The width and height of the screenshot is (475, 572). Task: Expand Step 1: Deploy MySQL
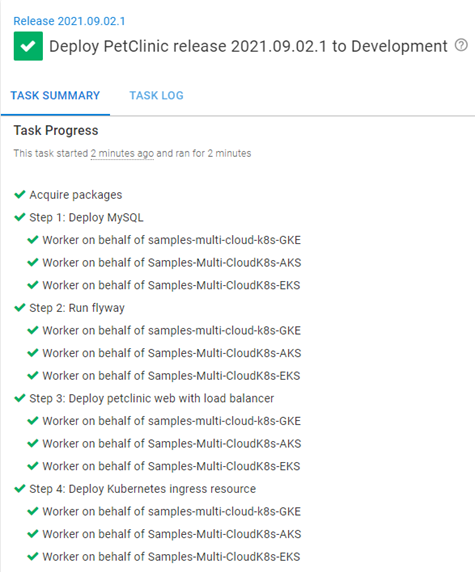pyautogui.click(x=86, y=217)
